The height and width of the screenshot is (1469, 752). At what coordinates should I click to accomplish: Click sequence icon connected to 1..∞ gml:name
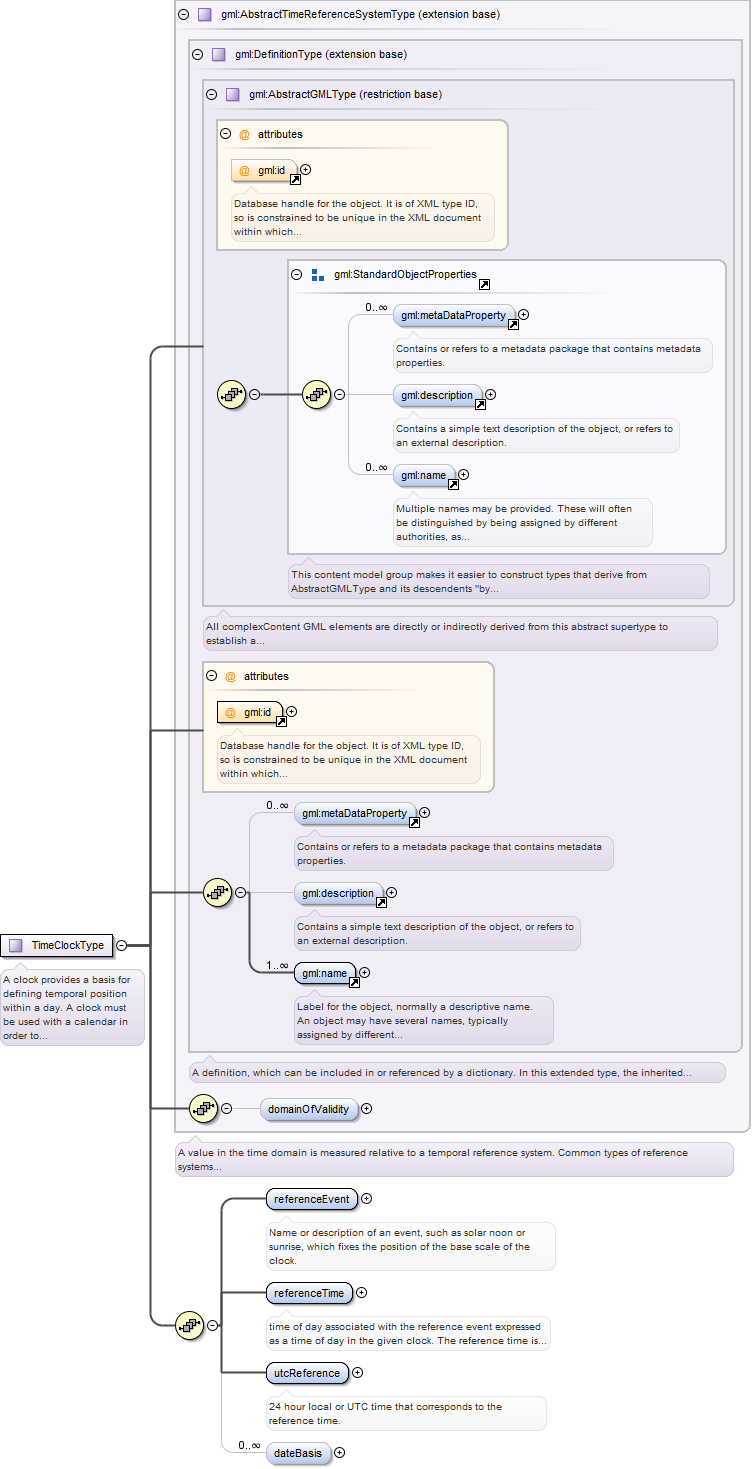(x=218, y=893)
